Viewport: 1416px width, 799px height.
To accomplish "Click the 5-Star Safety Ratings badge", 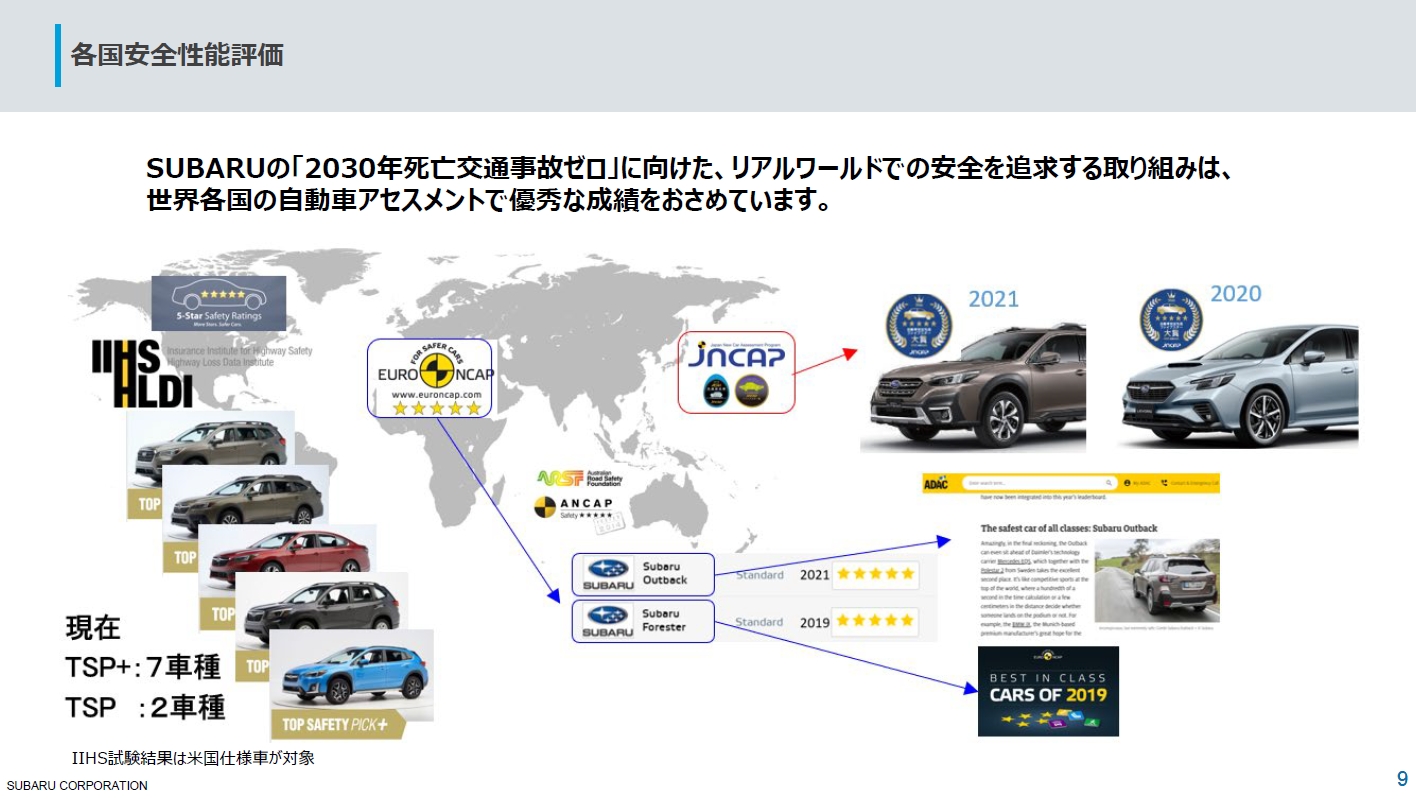I will click(218, 301).
